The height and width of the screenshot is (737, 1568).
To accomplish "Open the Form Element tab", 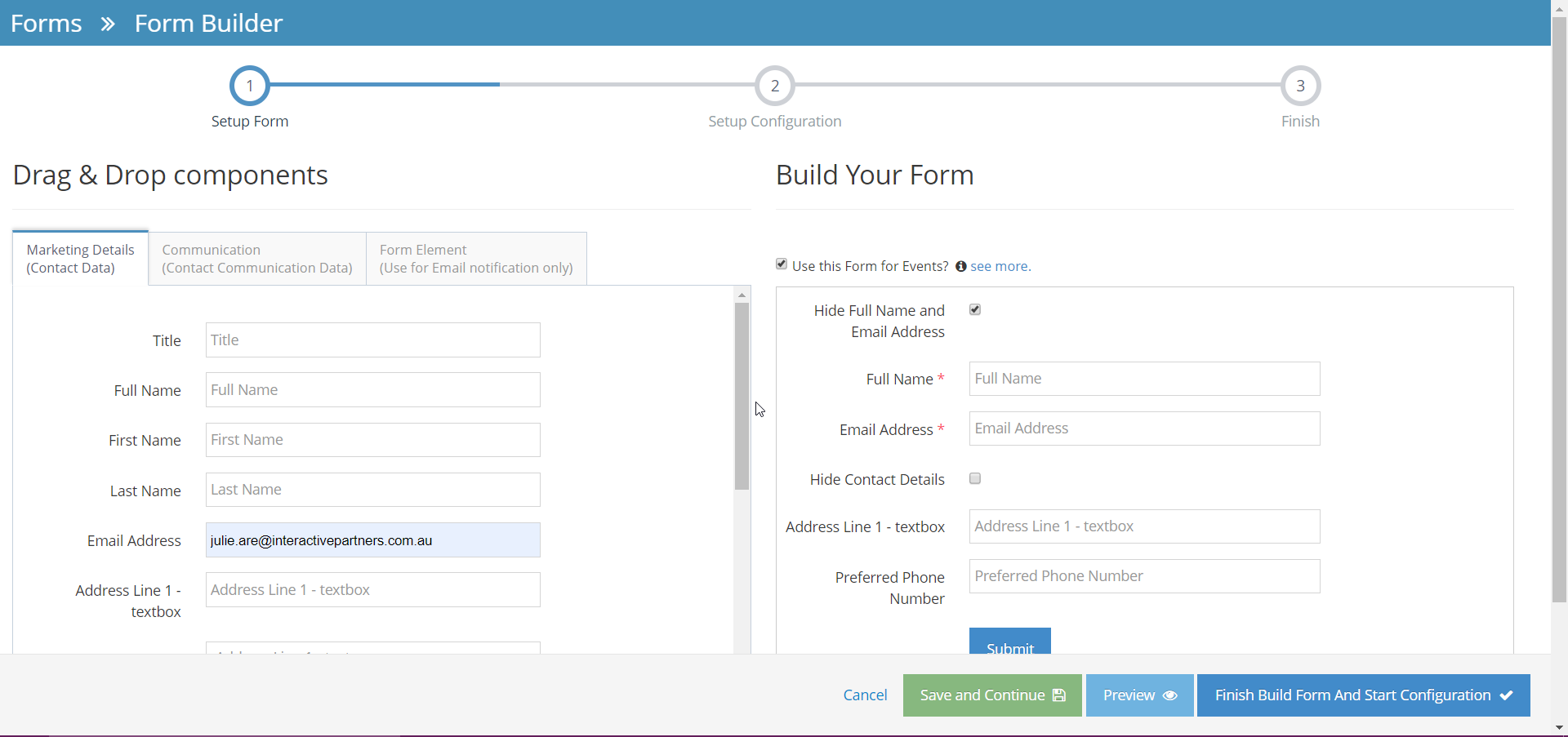I will (476, 258).
